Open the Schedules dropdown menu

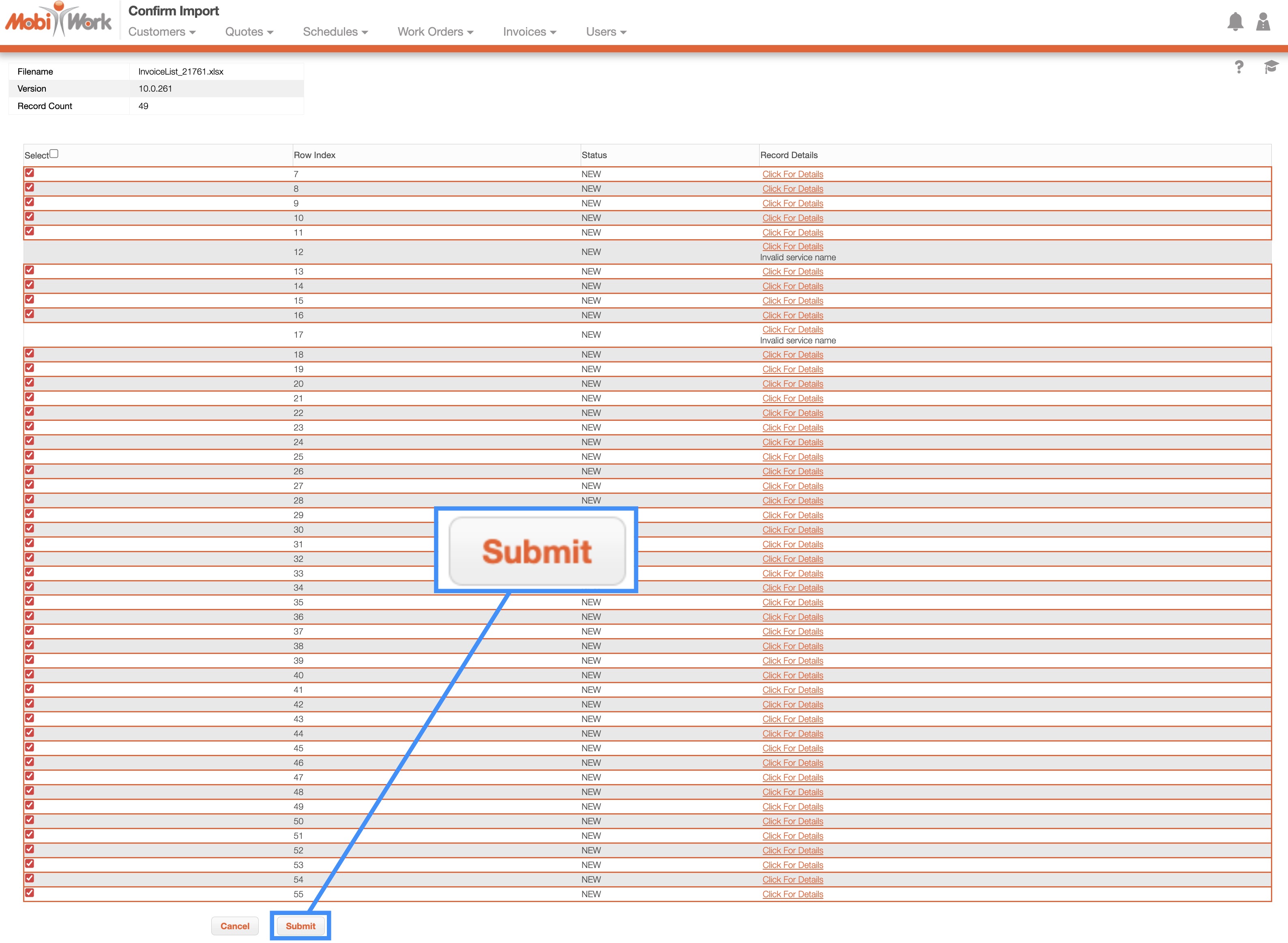[335, 32]
